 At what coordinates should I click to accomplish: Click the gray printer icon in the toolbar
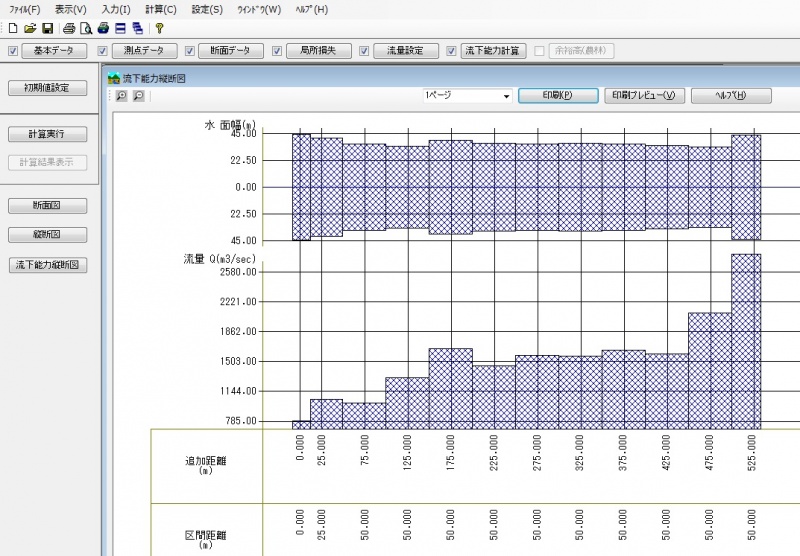(x=69, y=29)
